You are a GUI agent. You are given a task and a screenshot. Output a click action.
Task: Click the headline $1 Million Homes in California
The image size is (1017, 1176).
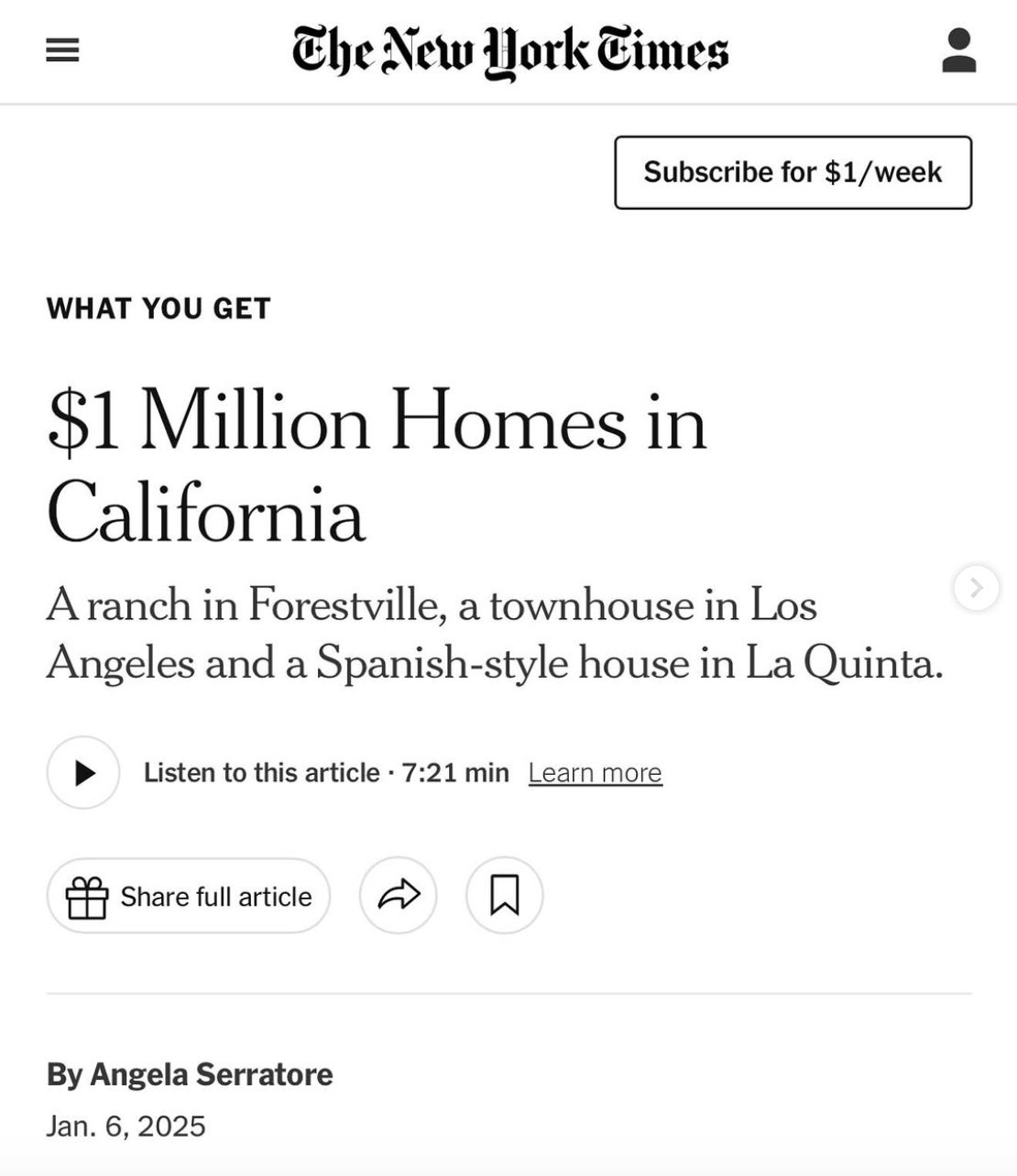click(377, 468)
